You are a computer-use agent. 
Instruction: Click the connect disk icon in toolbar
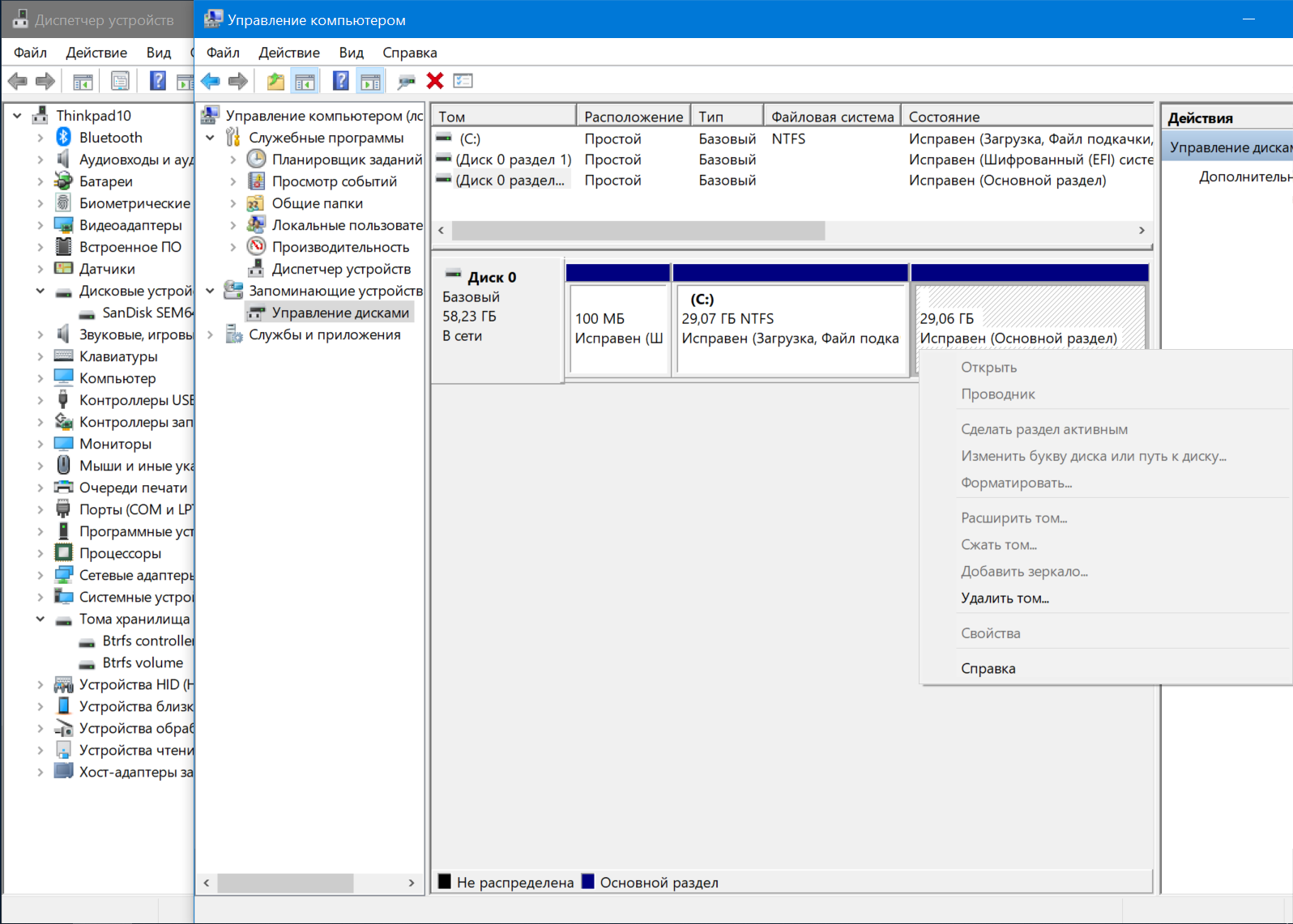click(x=406, y=81)
